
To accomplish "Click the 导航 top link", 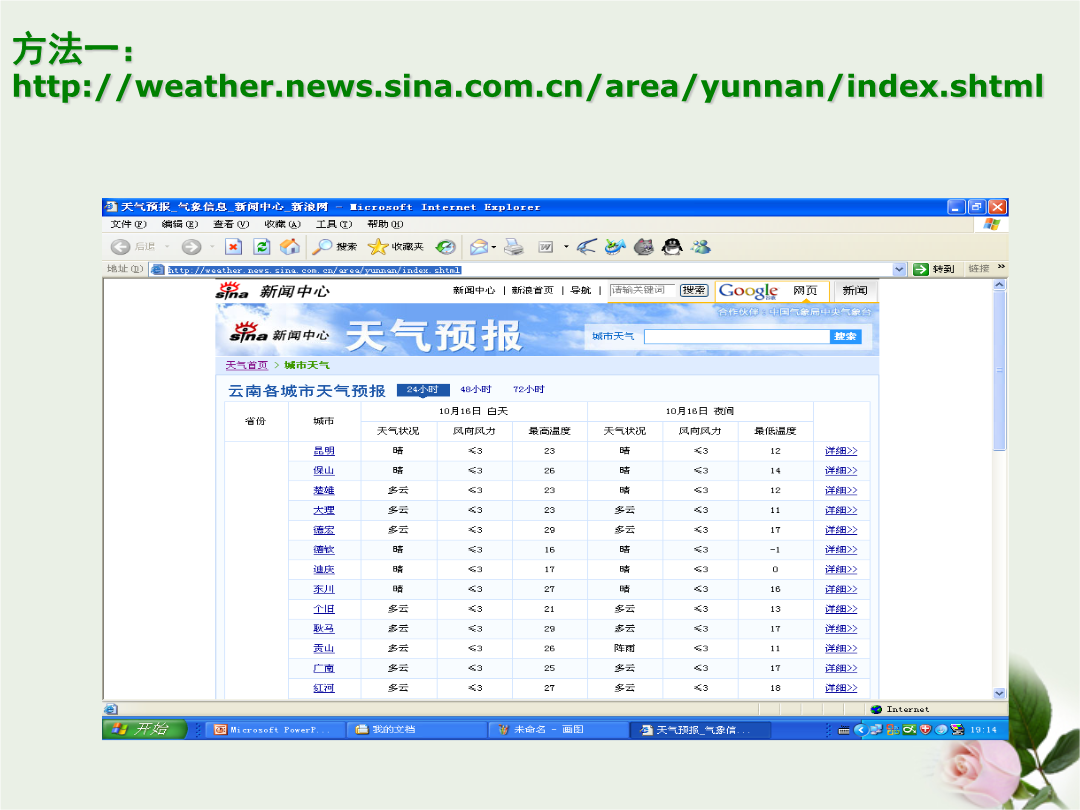I will (x=581, y=291).
